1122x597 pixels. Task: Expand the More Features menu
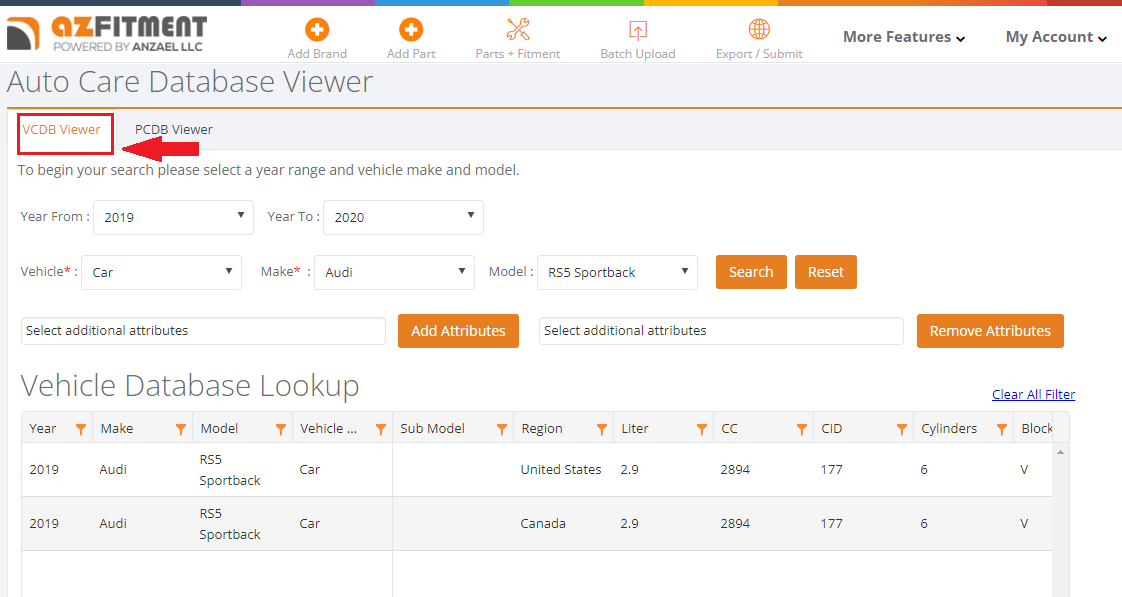click(x=904, y=37)
